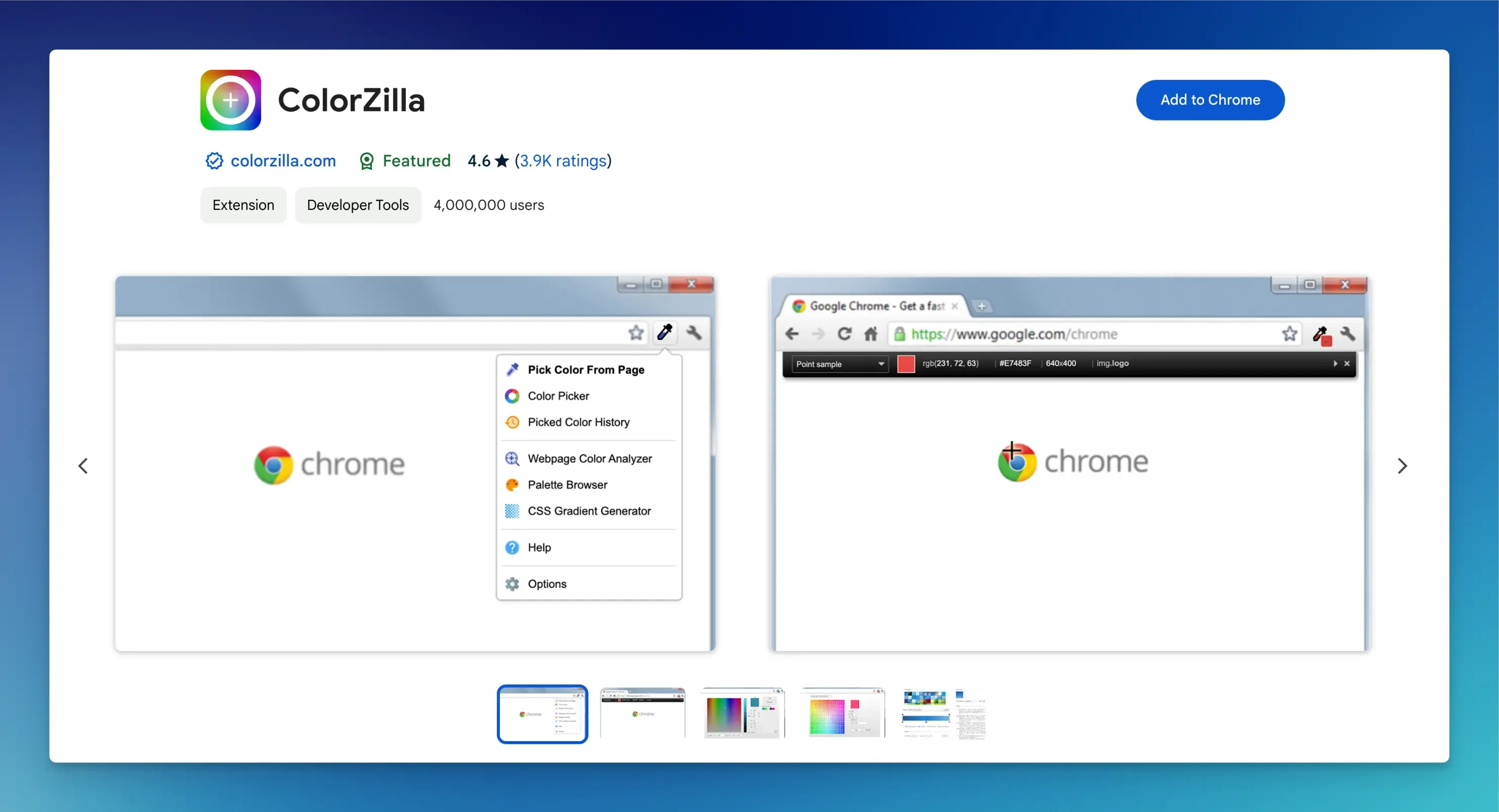Select the red color swatch in toolbar
The image size is (1499, 812).
click(x=906, y=363)
